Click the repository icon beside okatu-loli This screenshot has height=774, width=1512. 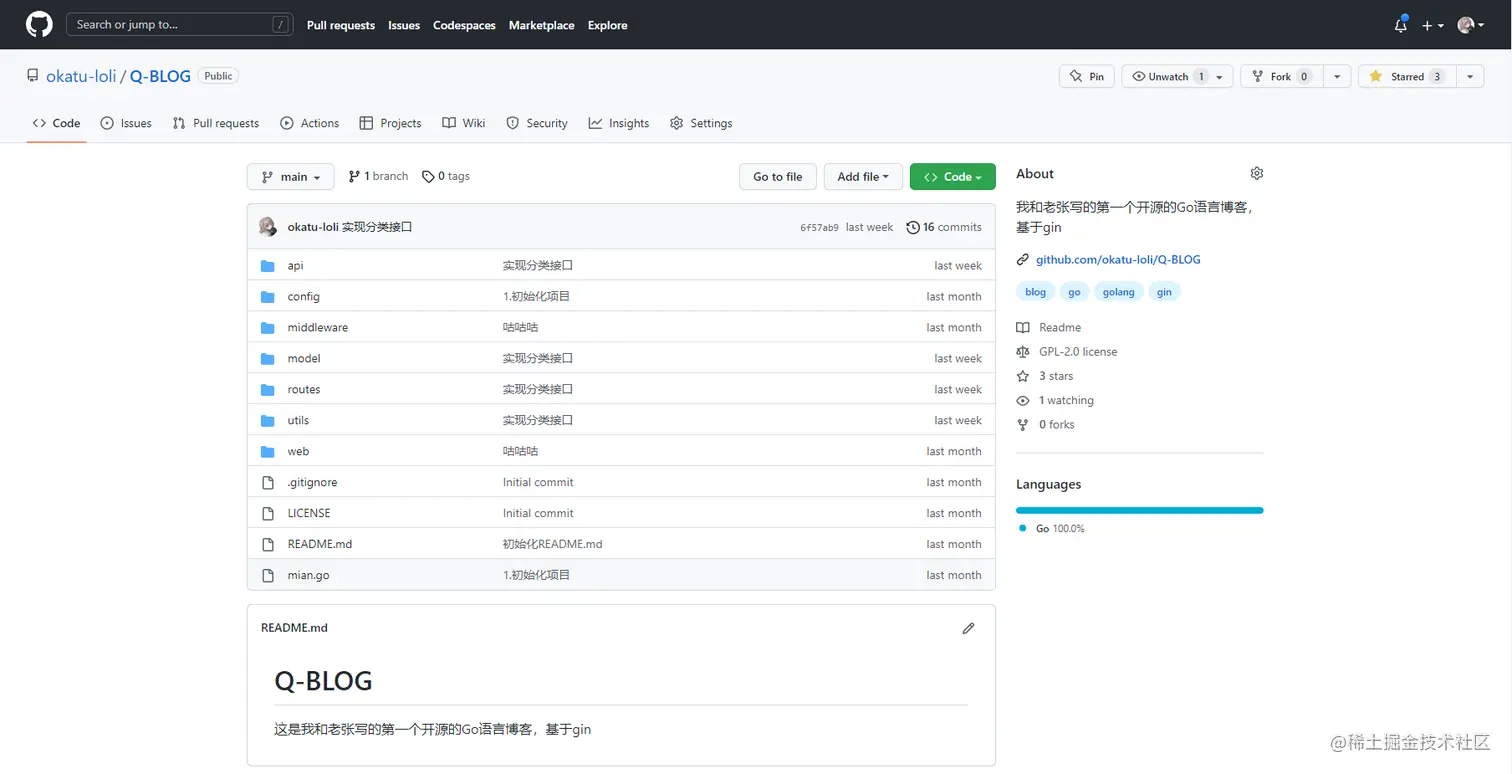click(33, 76)
